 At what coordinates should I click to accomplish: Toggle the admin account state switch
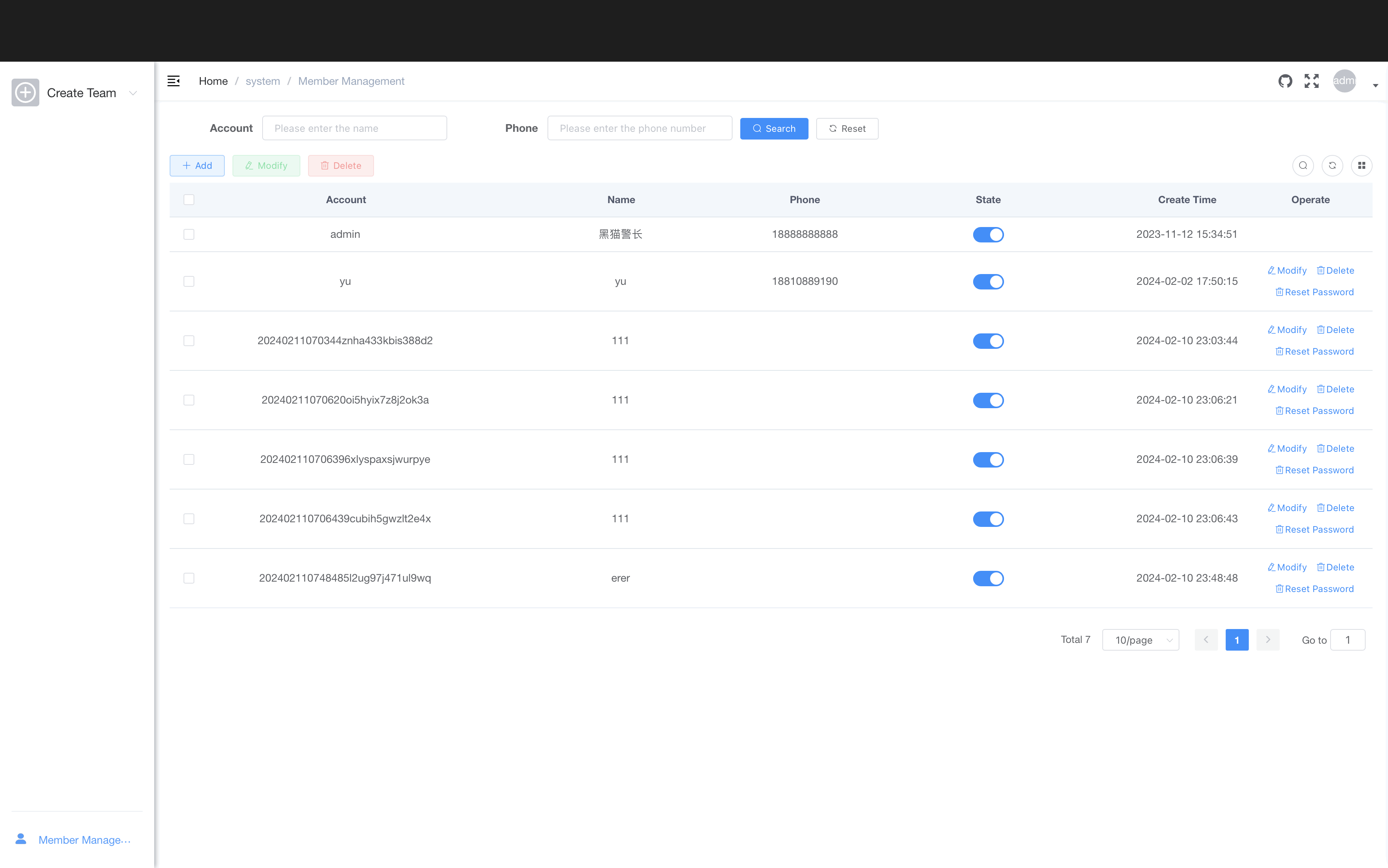click(988, 235)
